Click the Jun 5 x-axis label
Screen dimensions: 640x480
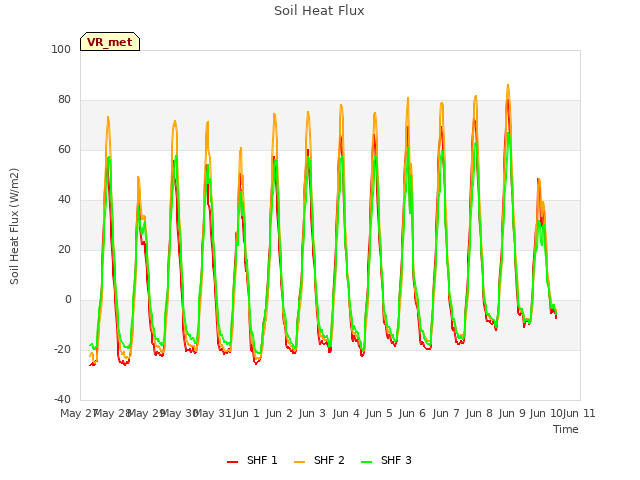[379, 413]
